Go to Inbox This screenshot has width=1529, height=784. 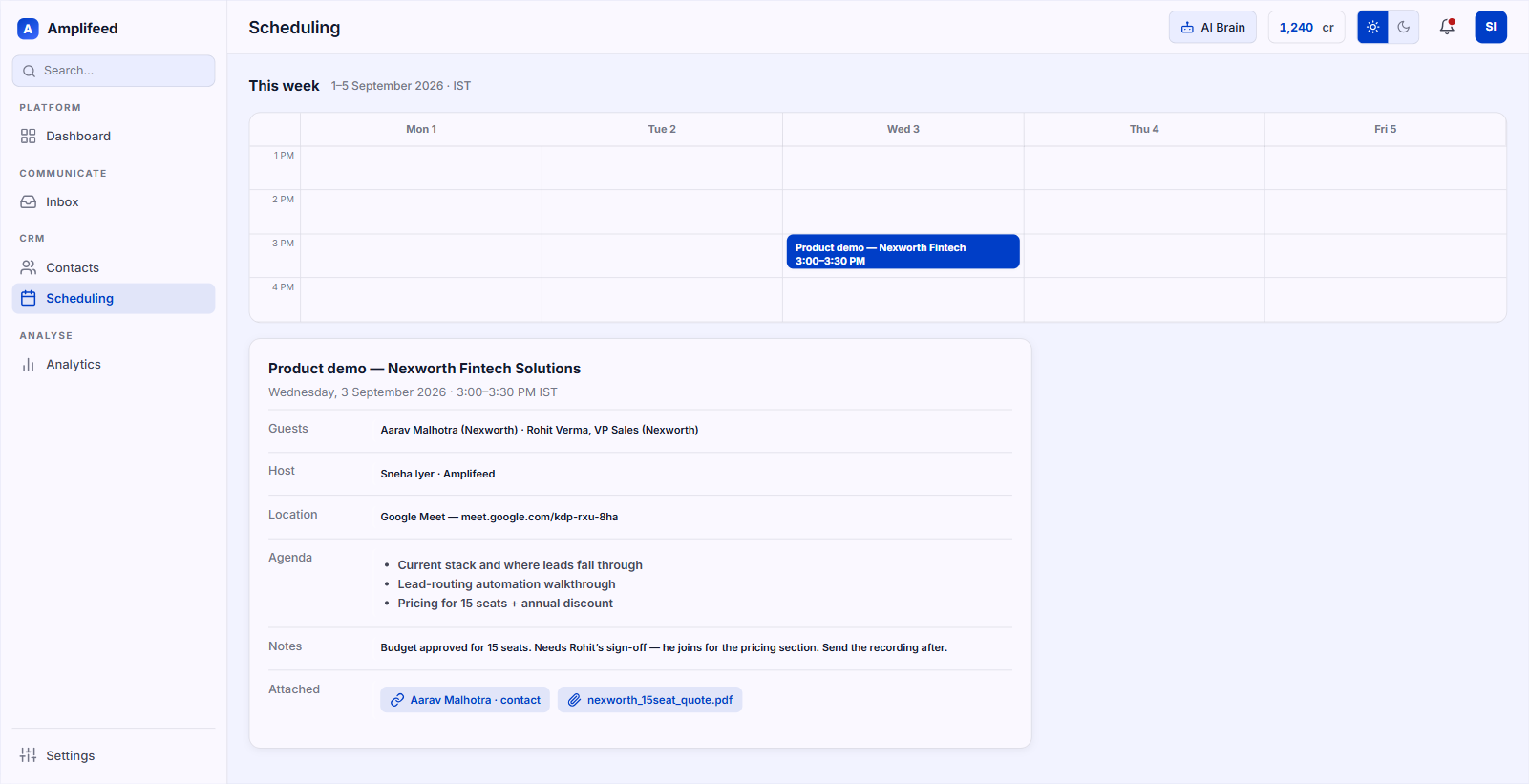[114, 202]
